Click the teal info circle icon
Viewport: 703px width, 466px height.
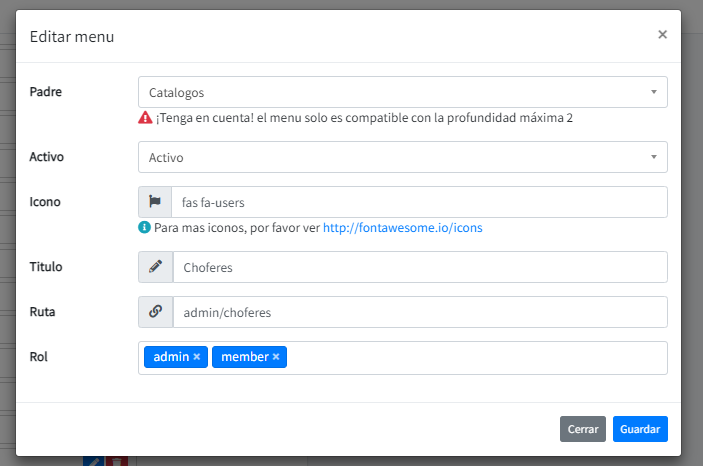(145, 228)
